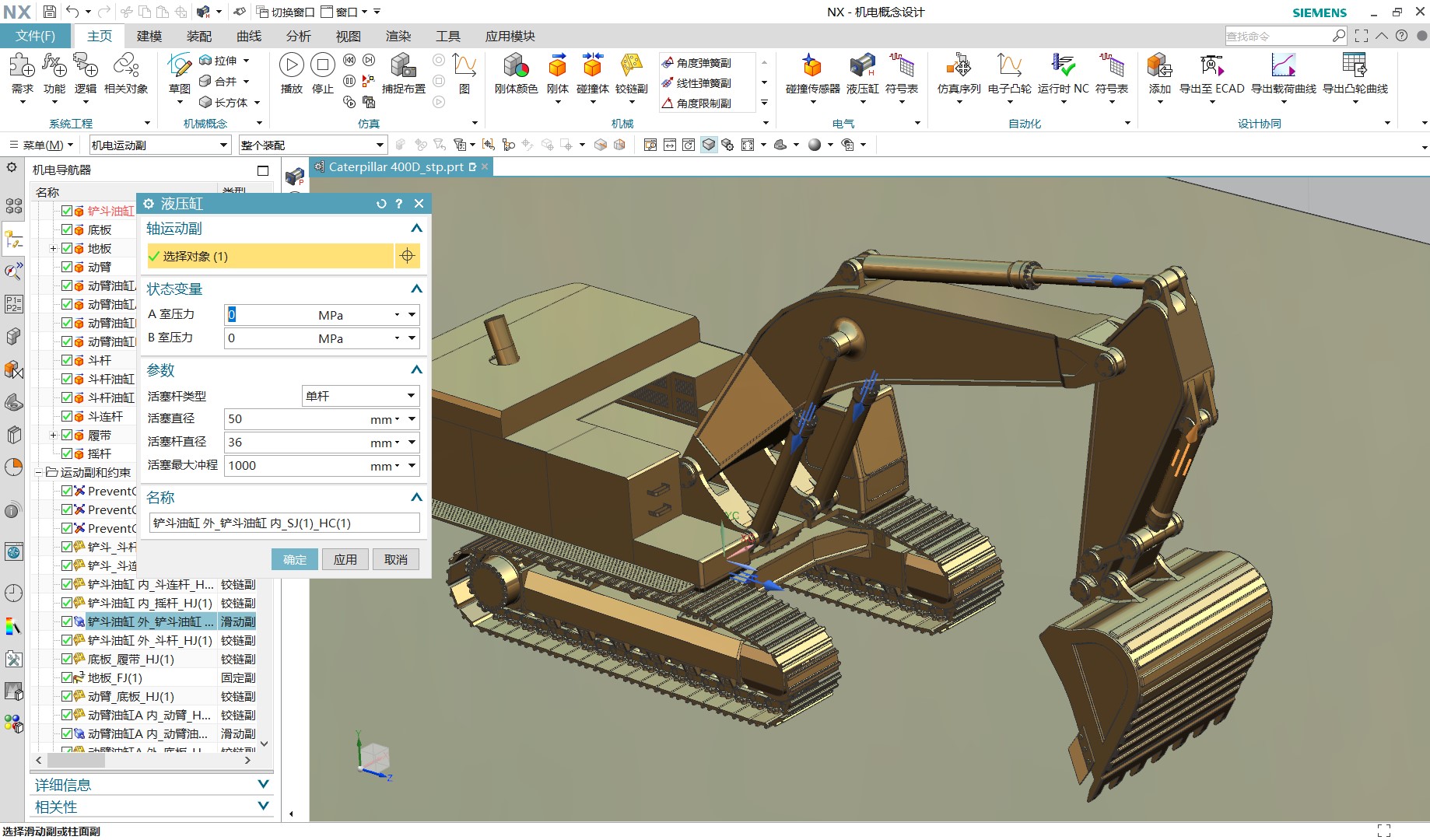Click the 运行时 NC icon
The image size is (1430, 840).
point(1063,65)
